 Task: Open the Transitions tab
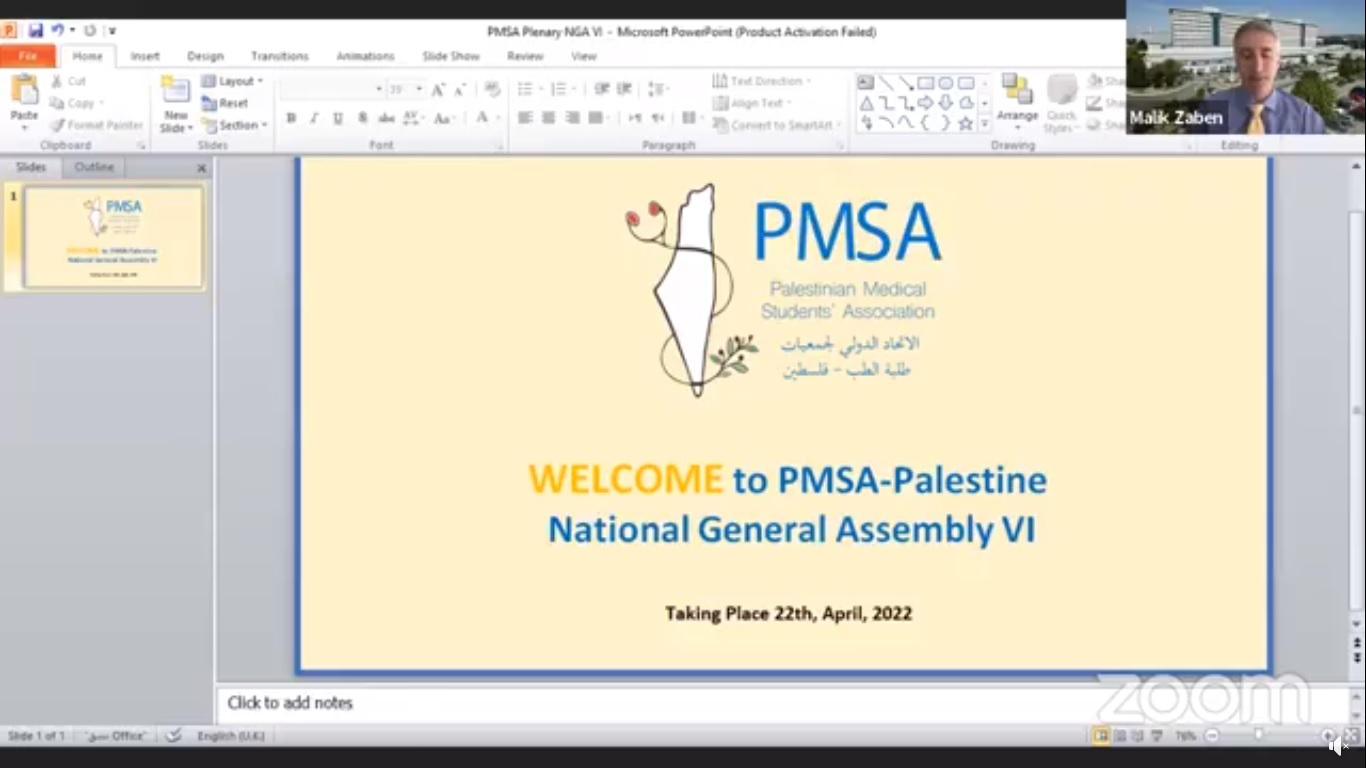pyautogui.click(x=280, y=57)
